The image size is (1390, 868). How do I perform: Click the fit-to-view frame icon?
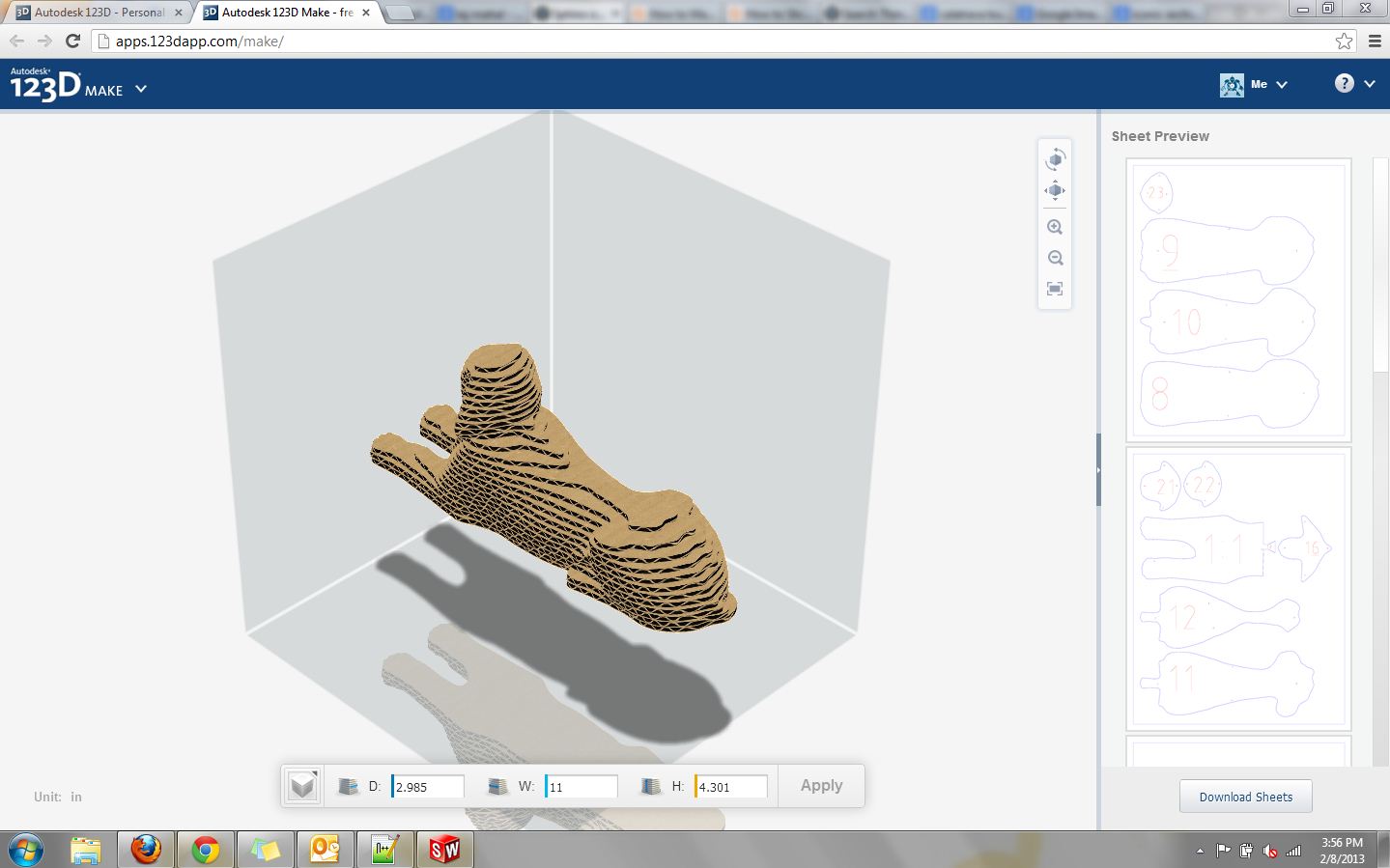1055,289
